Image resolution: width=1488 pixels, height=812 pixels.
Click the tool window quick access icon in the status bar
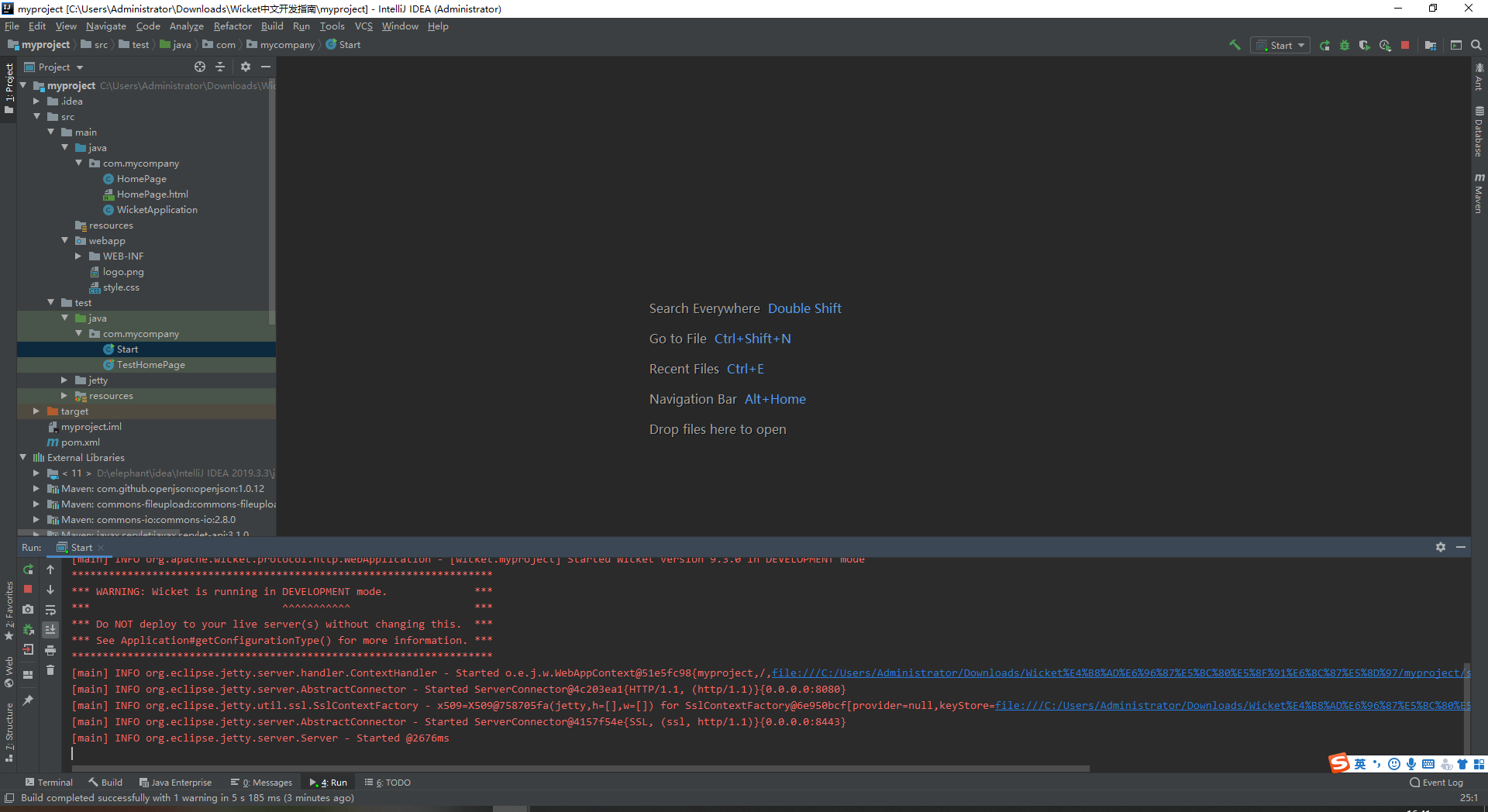(9, 798)
